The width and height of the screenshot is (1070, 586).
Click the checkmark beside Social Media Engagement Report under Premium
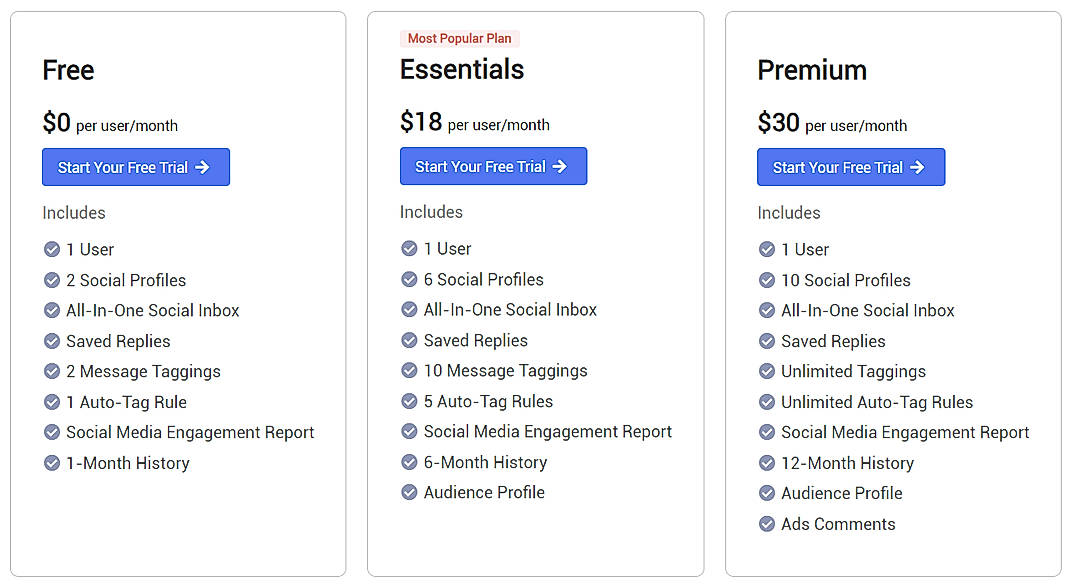point(767,432)
